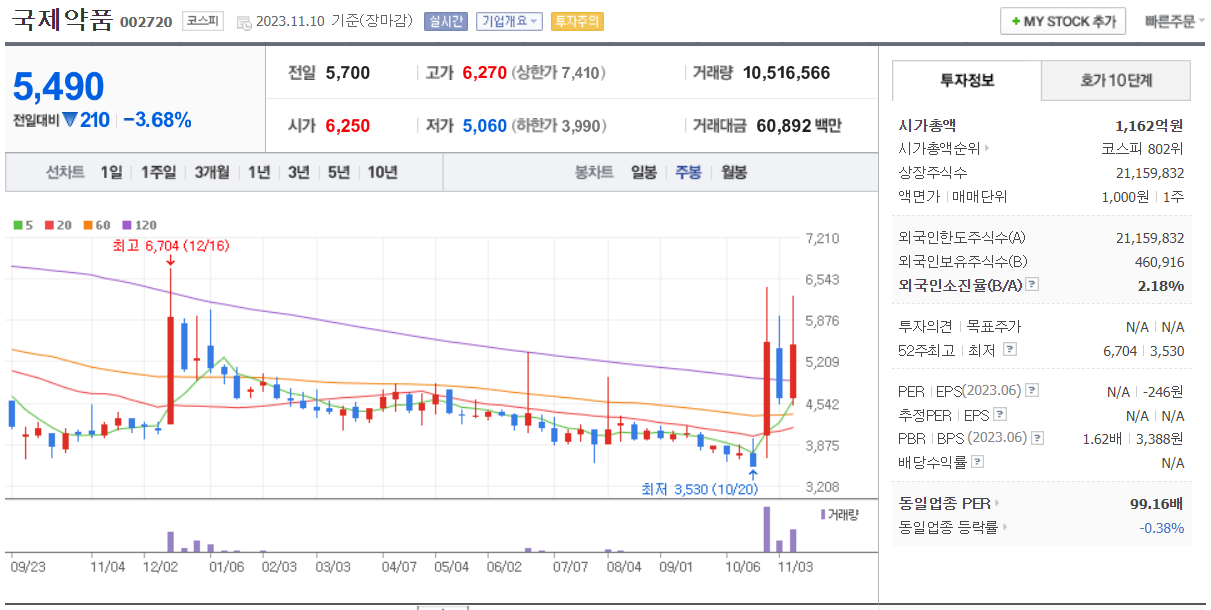Click the clock icon before the 2023.11.10 date
Image resolution: width=1211 pixels, height=610 pixels.
click(x=244, y=22)
